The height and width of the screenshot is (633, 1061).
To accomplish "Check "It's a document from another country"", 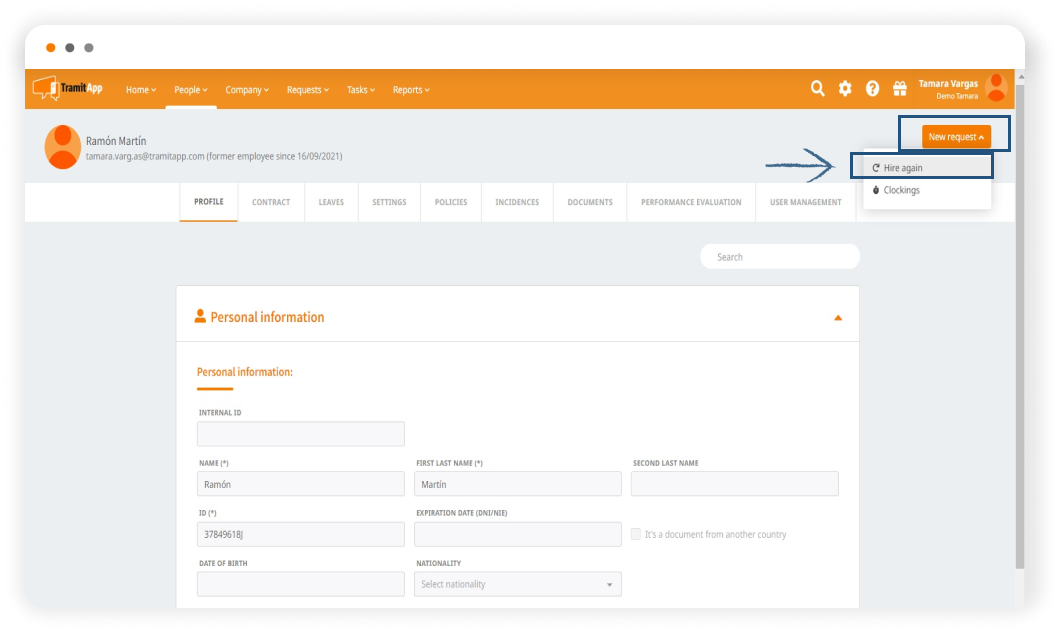I will (x=636, y=534).
